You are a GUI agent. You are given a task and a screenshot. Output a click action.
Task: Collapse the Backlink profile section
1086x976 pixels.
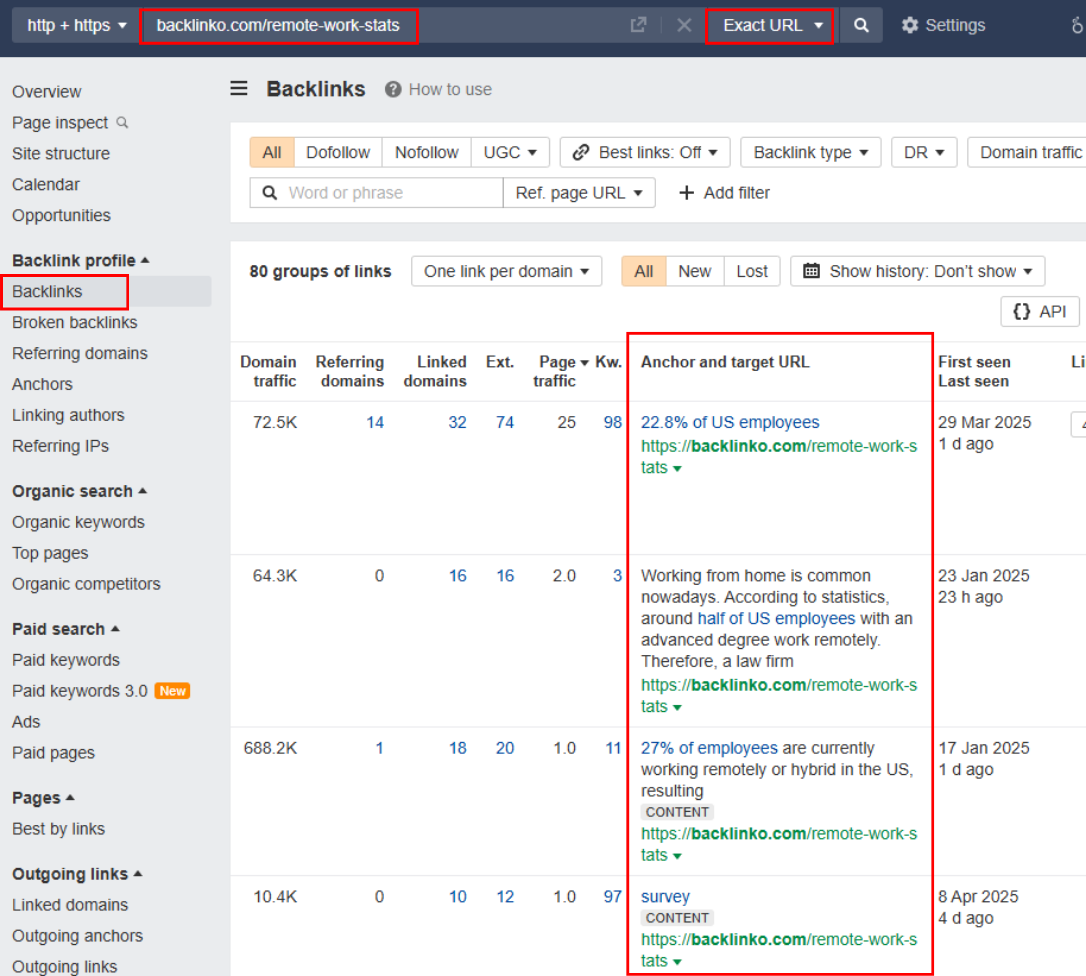[x=80, y=260]
